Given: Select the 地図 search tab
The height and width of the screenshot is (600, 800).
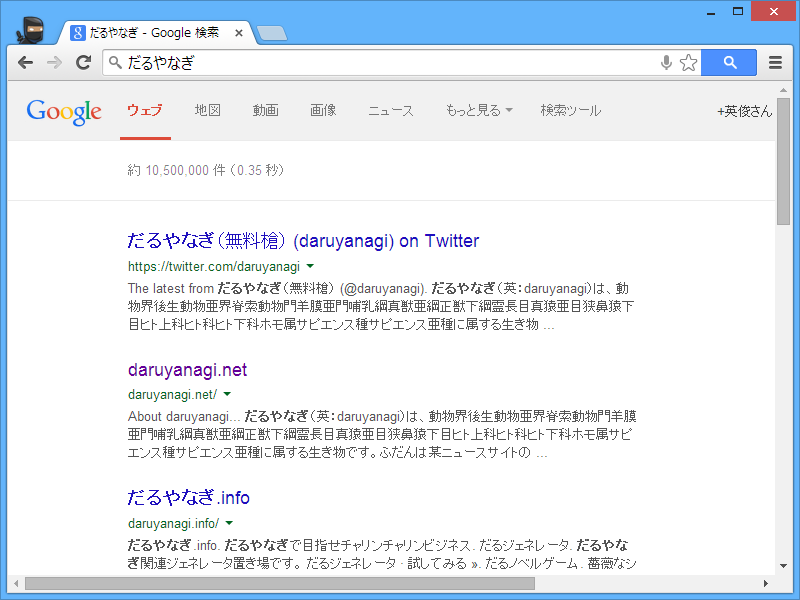Looking at the screenshot, I should pos(208,110).
